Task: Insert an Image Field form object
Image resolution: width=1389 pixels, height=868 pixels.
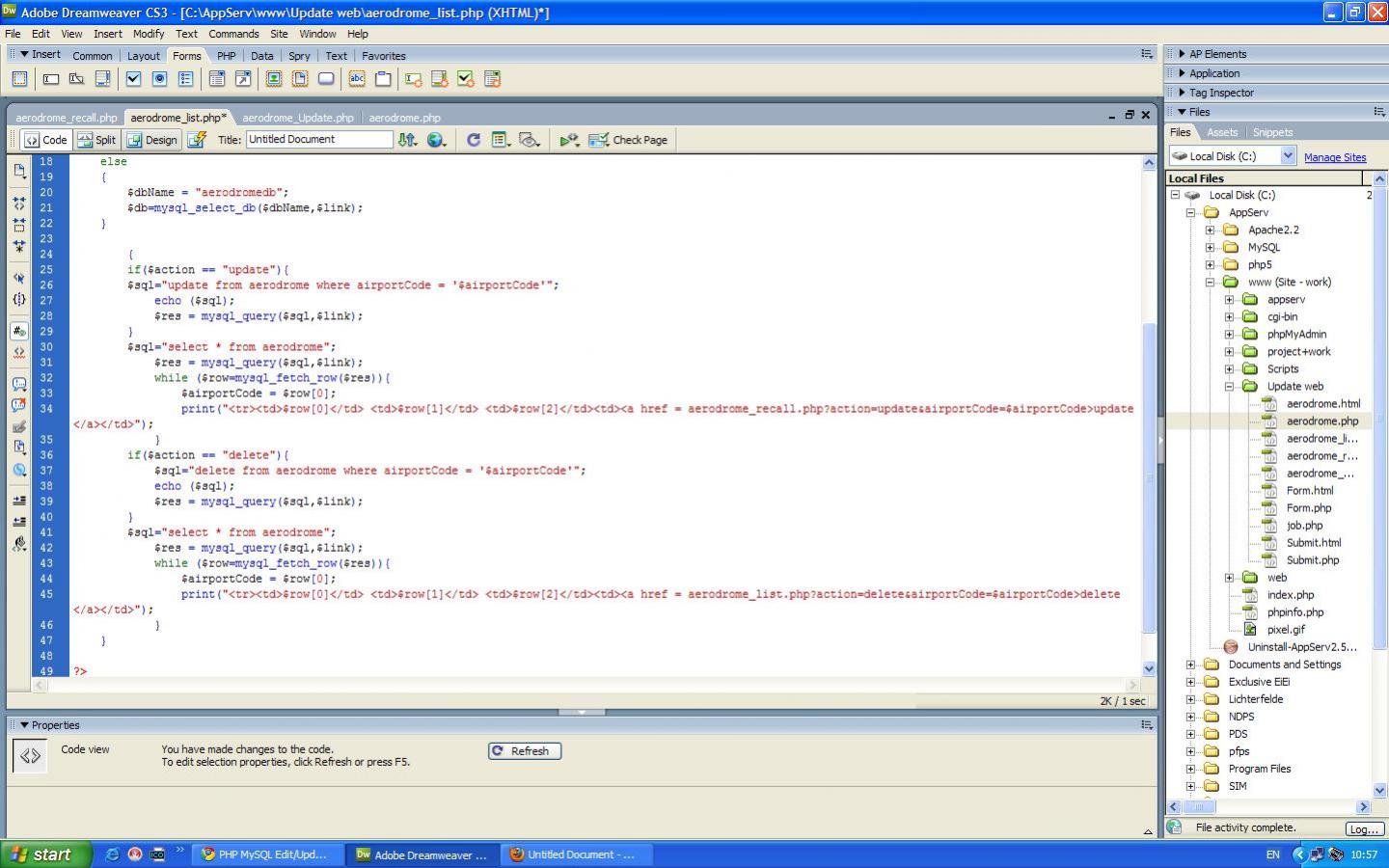Action: 274,79
